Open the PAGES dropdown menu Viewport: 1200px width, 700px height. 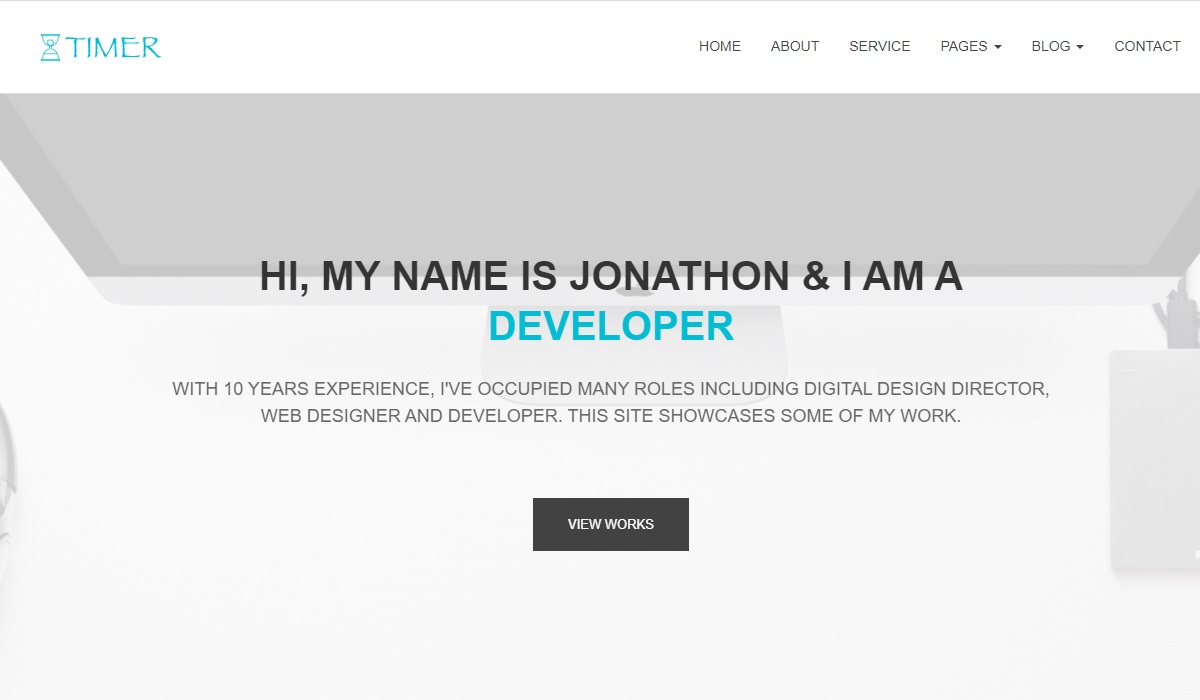(963, 46)
